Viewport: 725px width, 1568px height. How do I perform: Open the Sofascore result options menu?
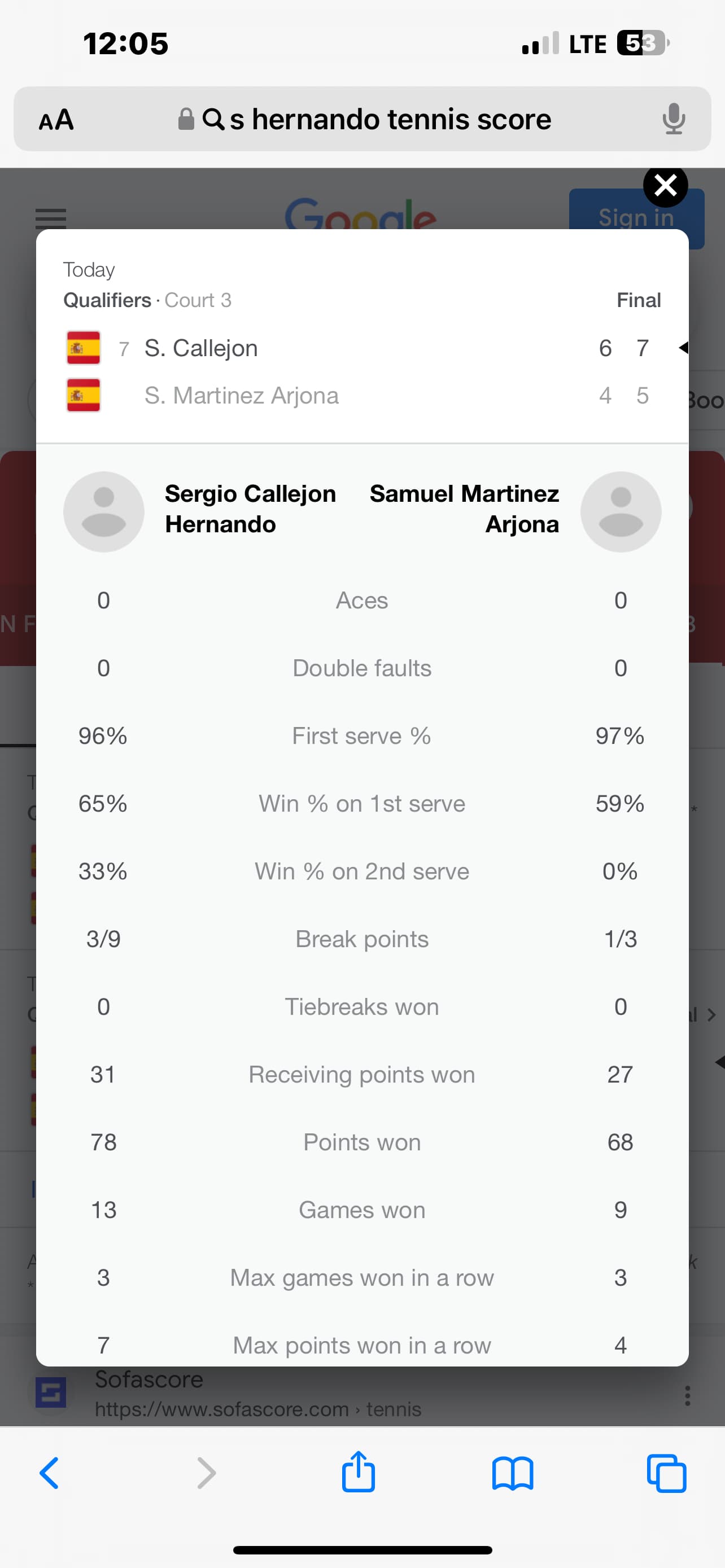pos(687,1395)
